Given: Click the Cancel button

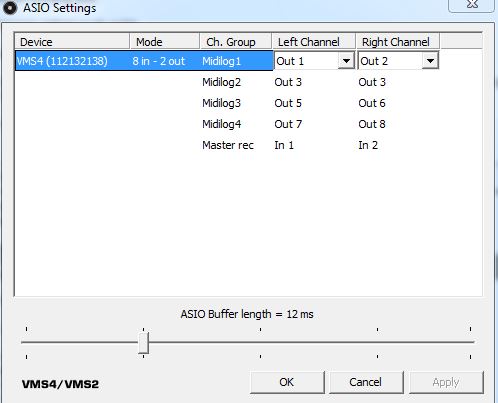Looking at the screenshot, I should tap(366, 382).
